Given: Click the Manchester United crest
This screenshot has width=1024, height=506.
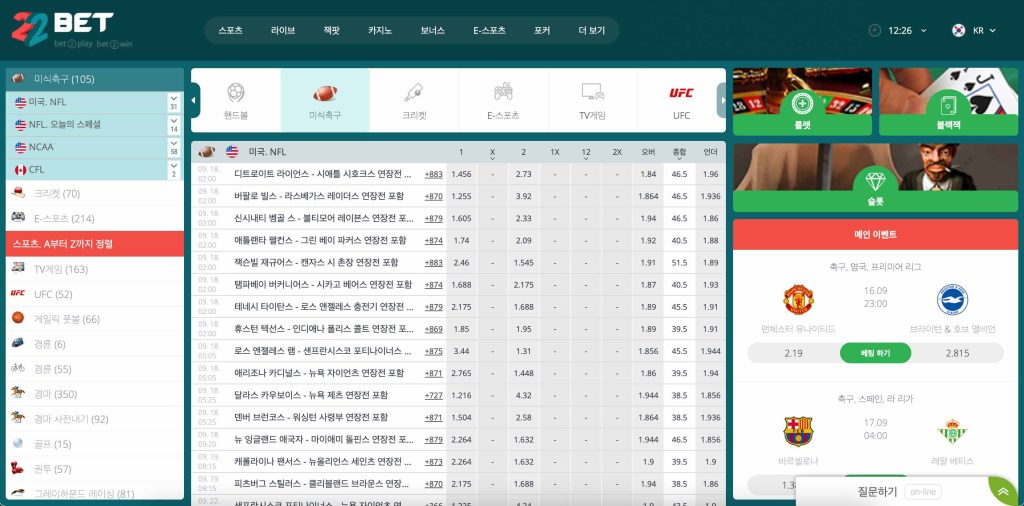Looking at the screenshot, I should [798, 300].
